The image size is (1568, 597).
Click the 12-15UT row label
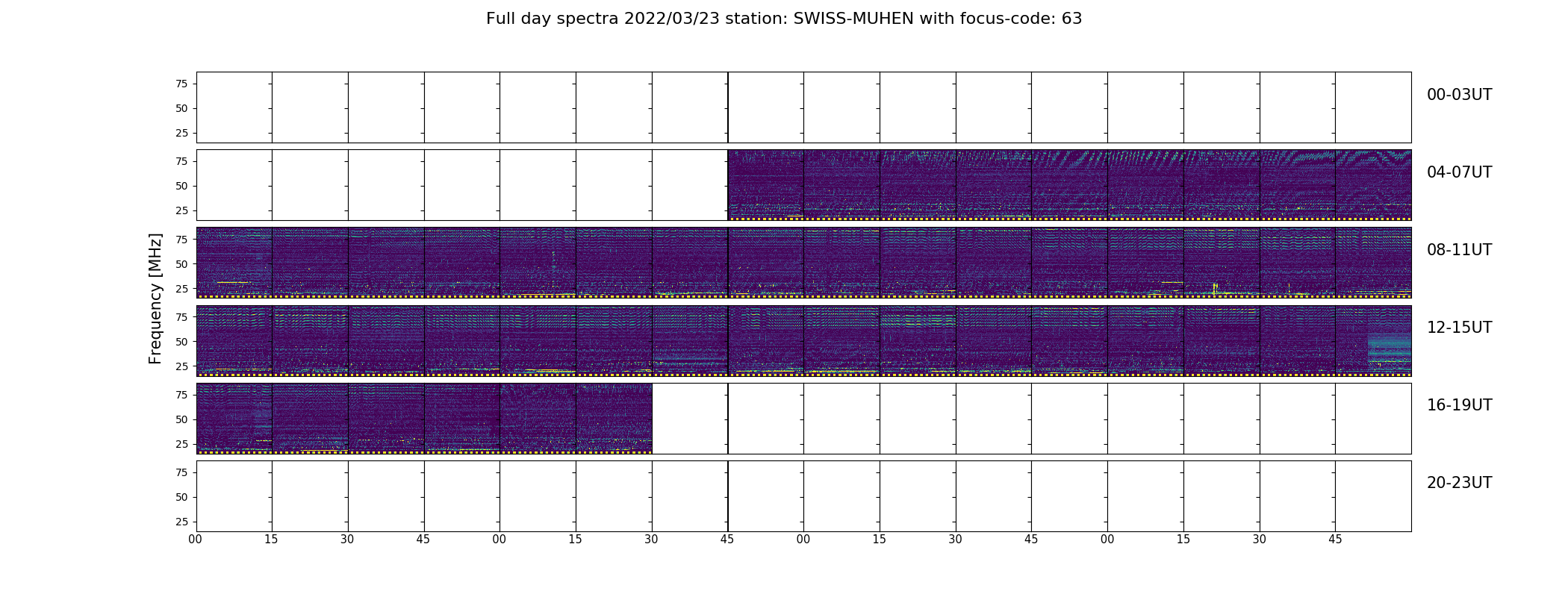pos(1459,328)
